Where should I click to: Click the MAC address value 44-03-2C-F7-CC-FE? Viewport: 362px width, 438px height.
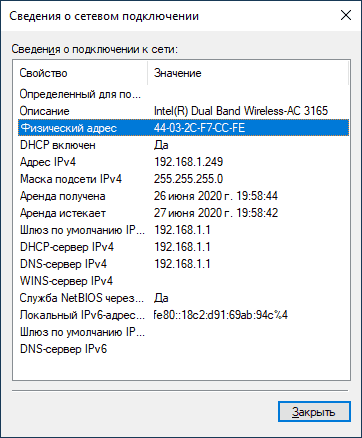click(199, 128)
